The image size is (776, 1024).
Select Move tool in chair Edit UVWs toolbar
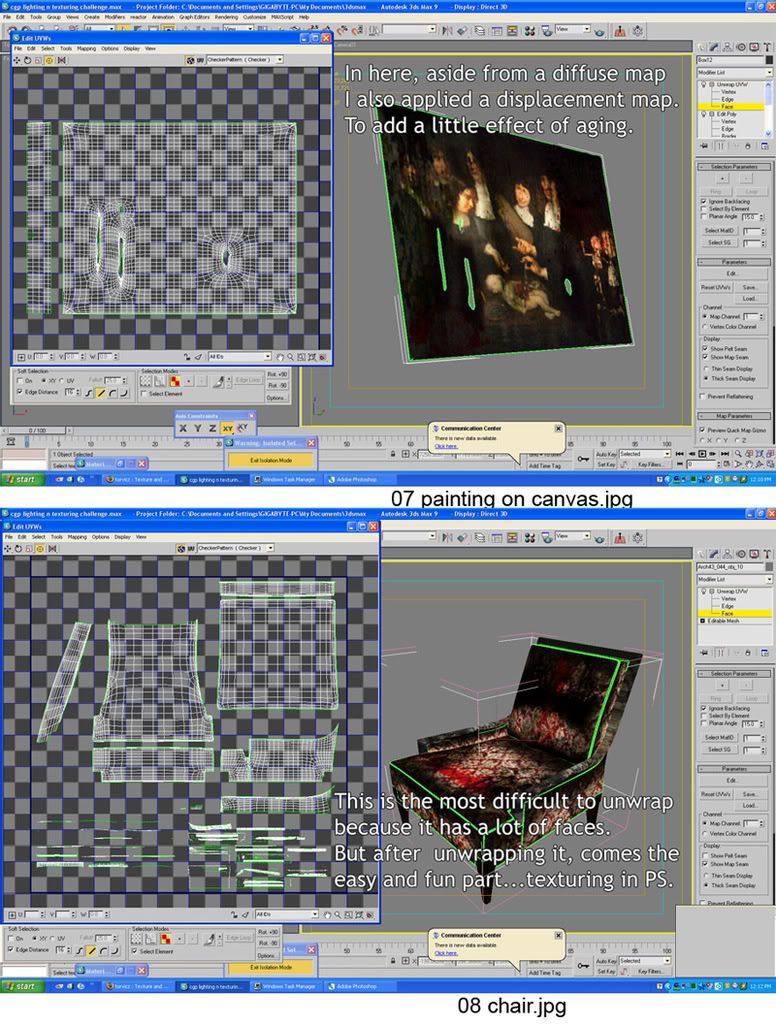pyautogui.click(x=8, y=549)
